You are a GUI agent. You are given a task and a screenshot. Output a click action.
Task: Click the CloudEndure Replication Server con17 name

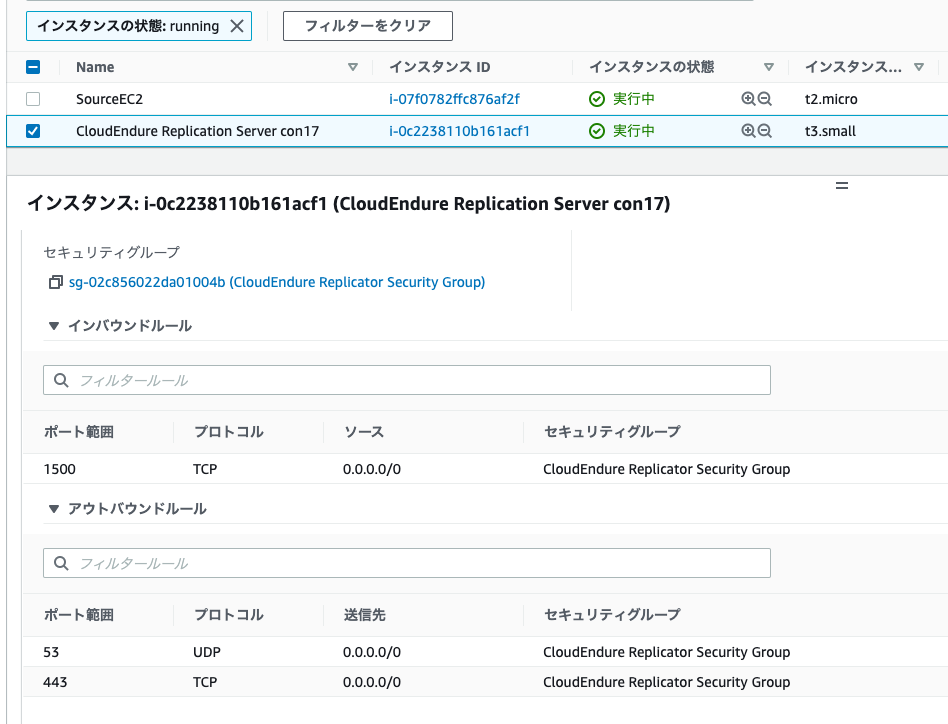[x=198, y=131]
